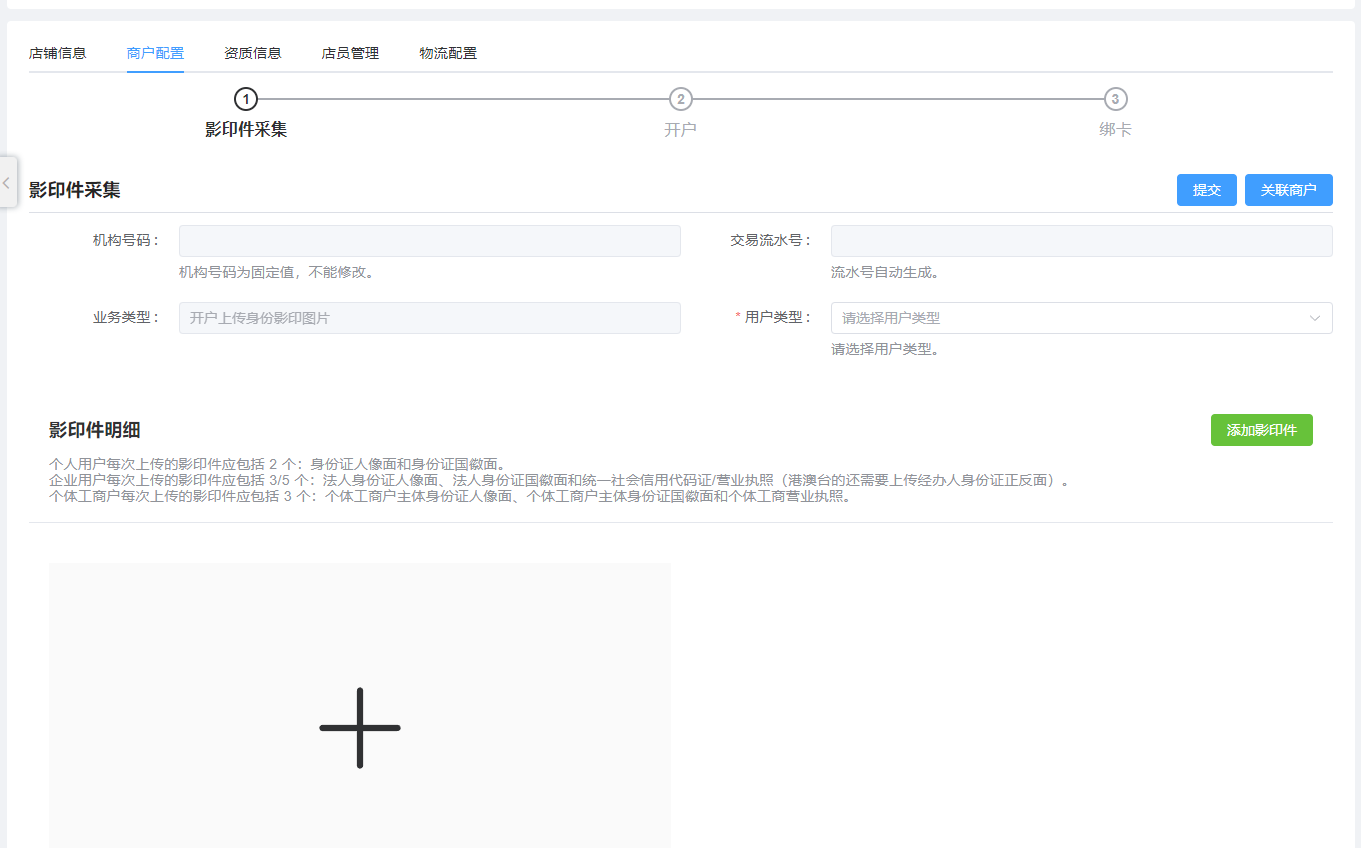Screen dimensions: 1361x848
Task: Click the 交易流水号 input field
Action: point(1081,241)
